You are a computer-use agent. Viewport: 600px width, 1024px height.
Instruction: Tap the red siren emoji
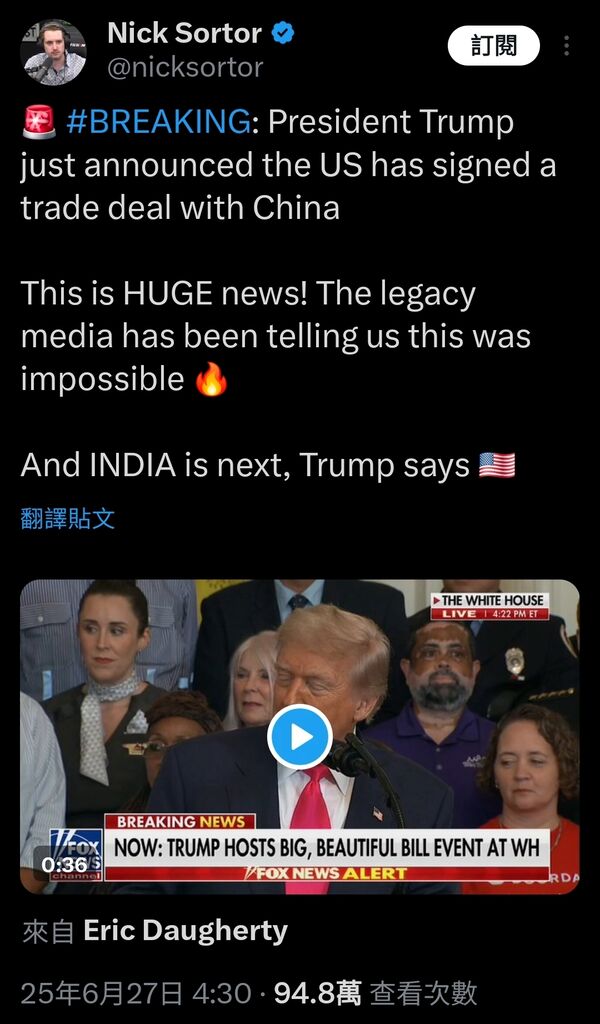point(39,122)
